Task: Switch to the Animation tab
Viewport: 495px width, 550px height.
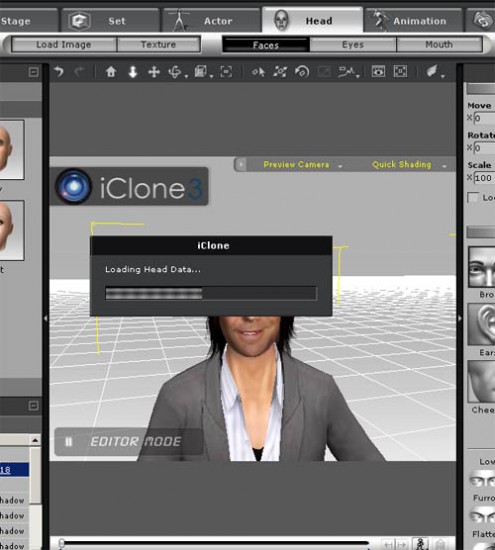Action: [x=413, y=21]
